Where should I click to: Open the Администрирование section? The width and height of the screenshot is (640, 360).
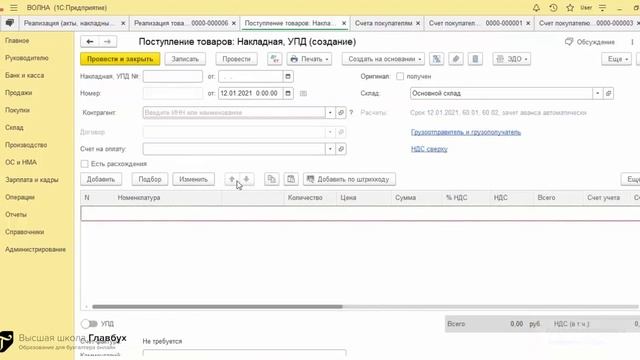tap(36, 249)
